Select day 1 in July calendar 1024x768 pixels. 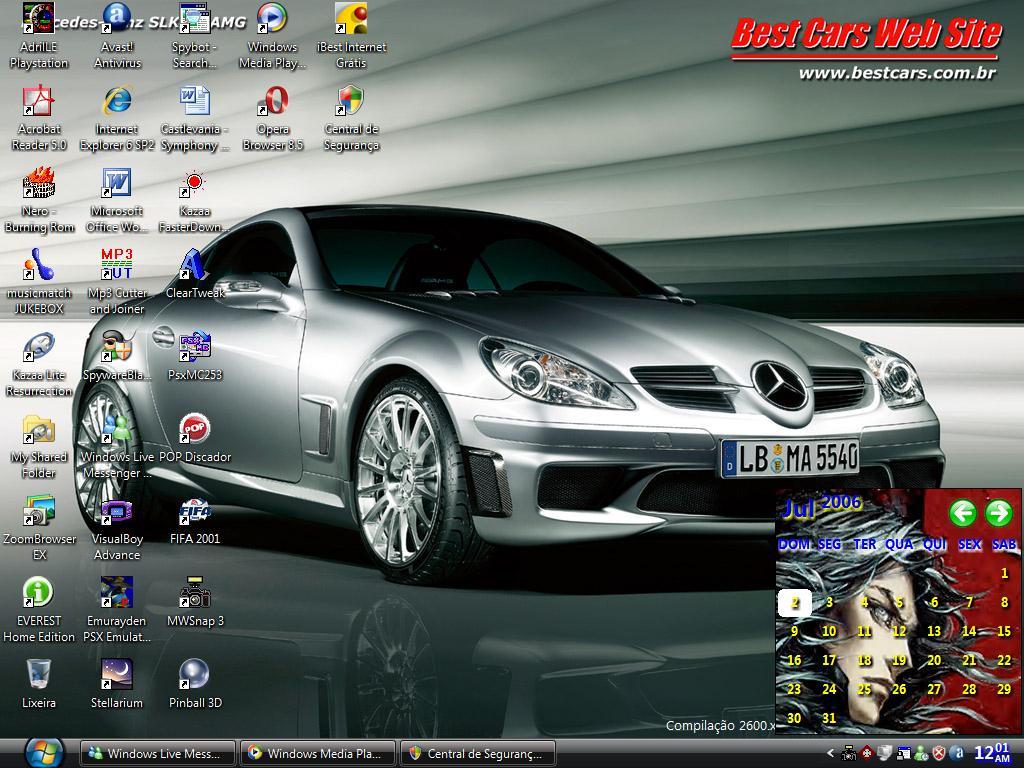[x=1004, y=573]
